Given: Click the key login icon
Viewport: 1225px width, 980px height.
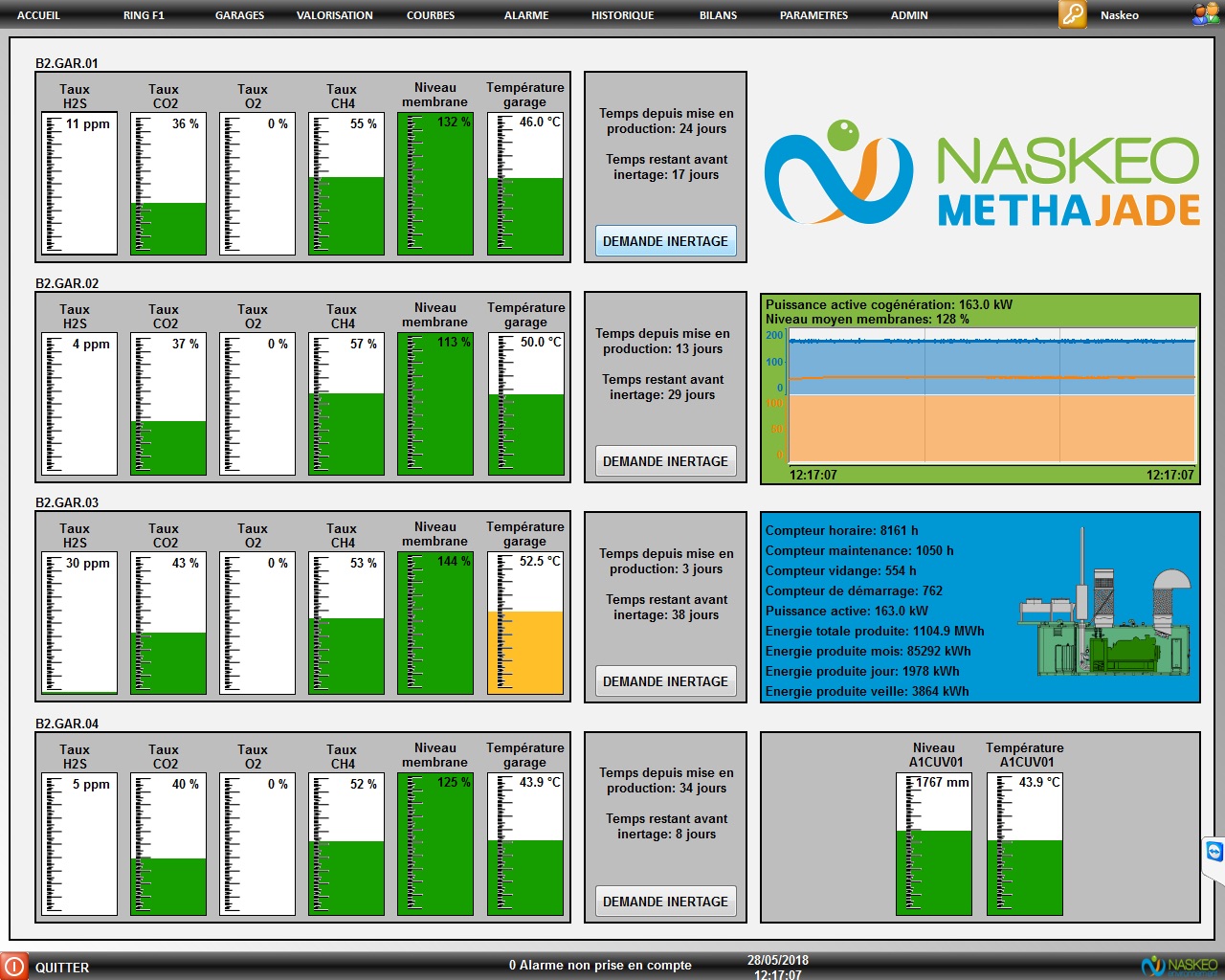Looking at the screenshot, I should click(x=1073, y=14).
